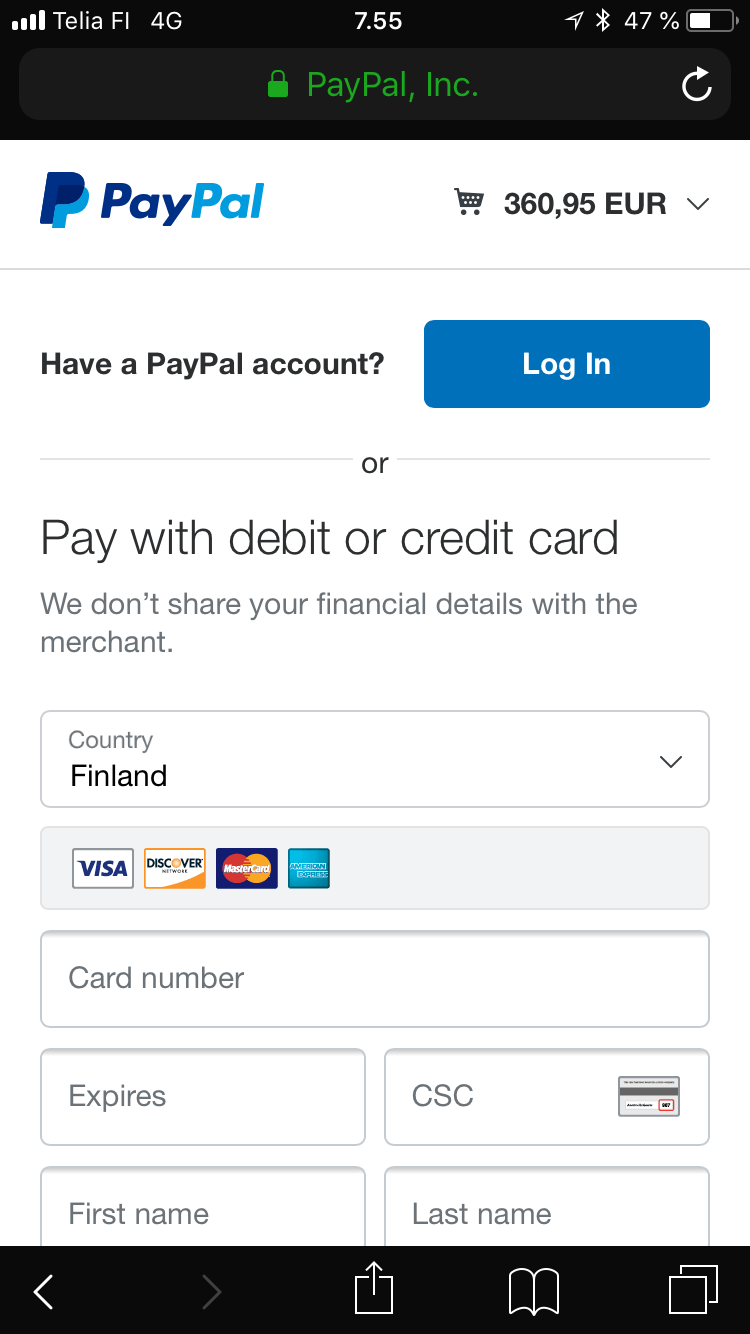This screenshot has width=750, height=1334.
Task: Tap the MasterCard icon
Action: coord(247,868)
